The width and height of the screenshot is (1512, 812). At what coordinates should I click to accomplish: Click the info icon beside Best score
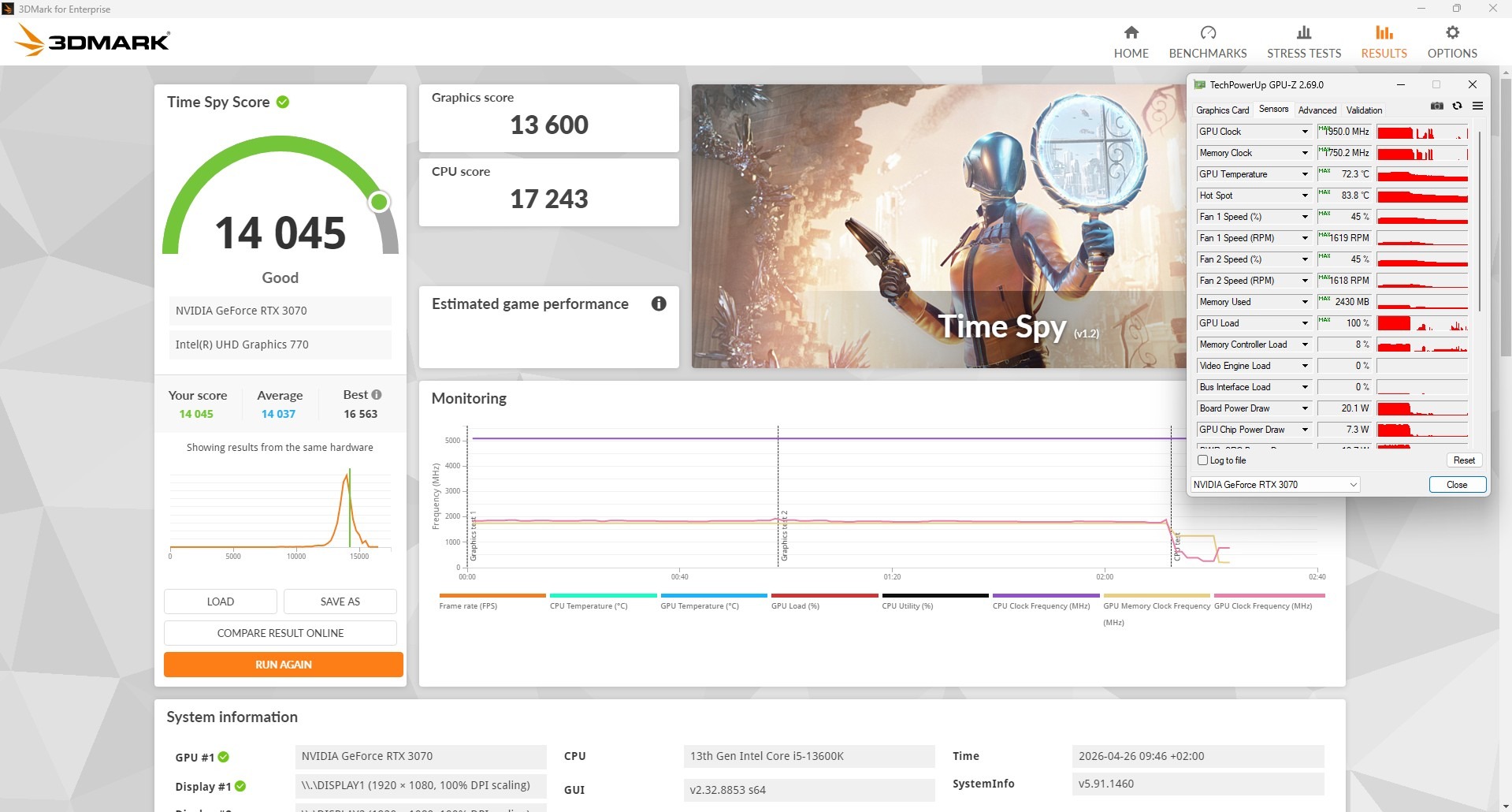(x=377, y=395)
